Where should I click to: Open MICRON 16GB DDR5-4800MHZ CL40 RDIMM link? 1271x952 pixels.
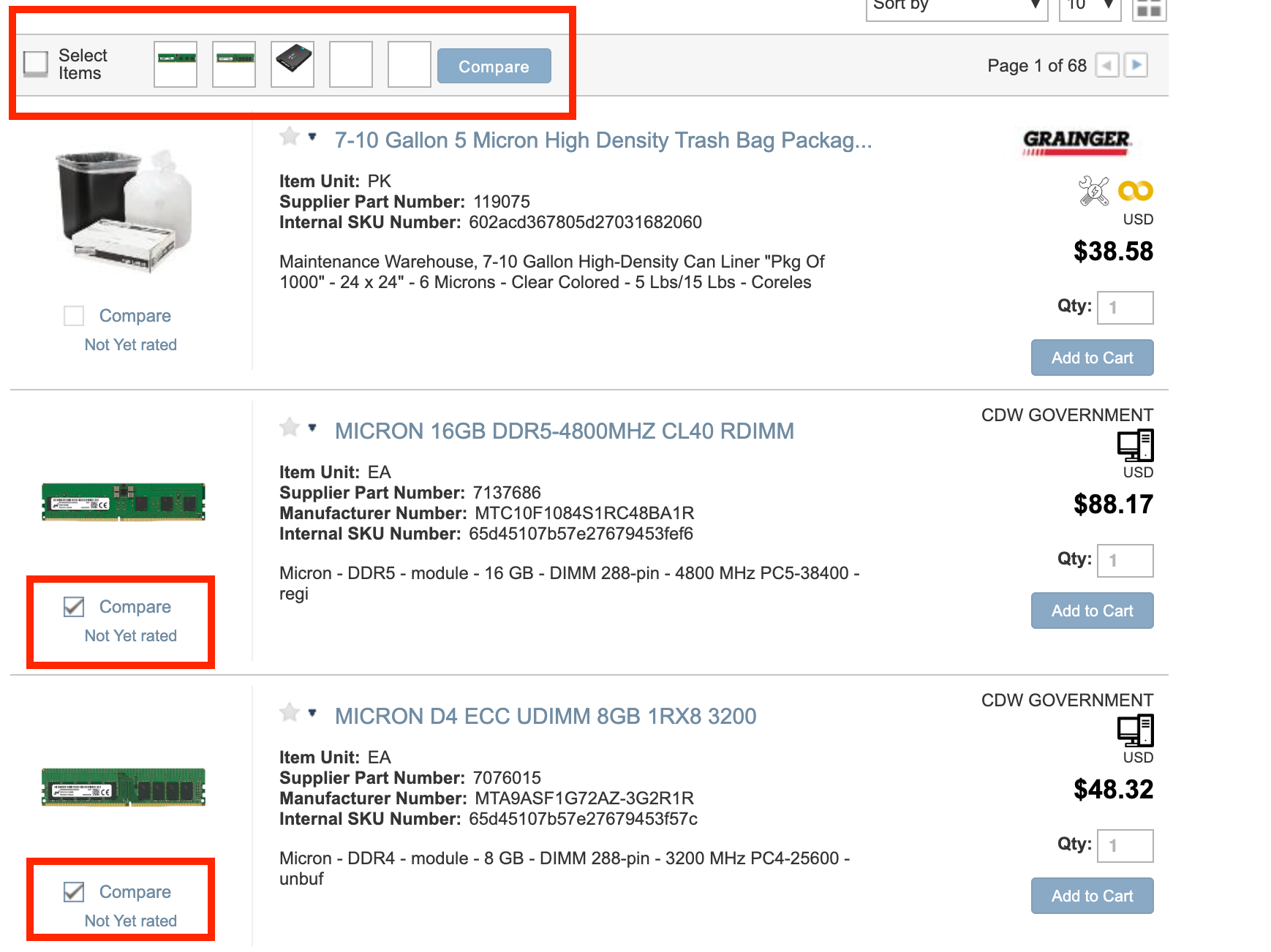click(x=565, y=431)
